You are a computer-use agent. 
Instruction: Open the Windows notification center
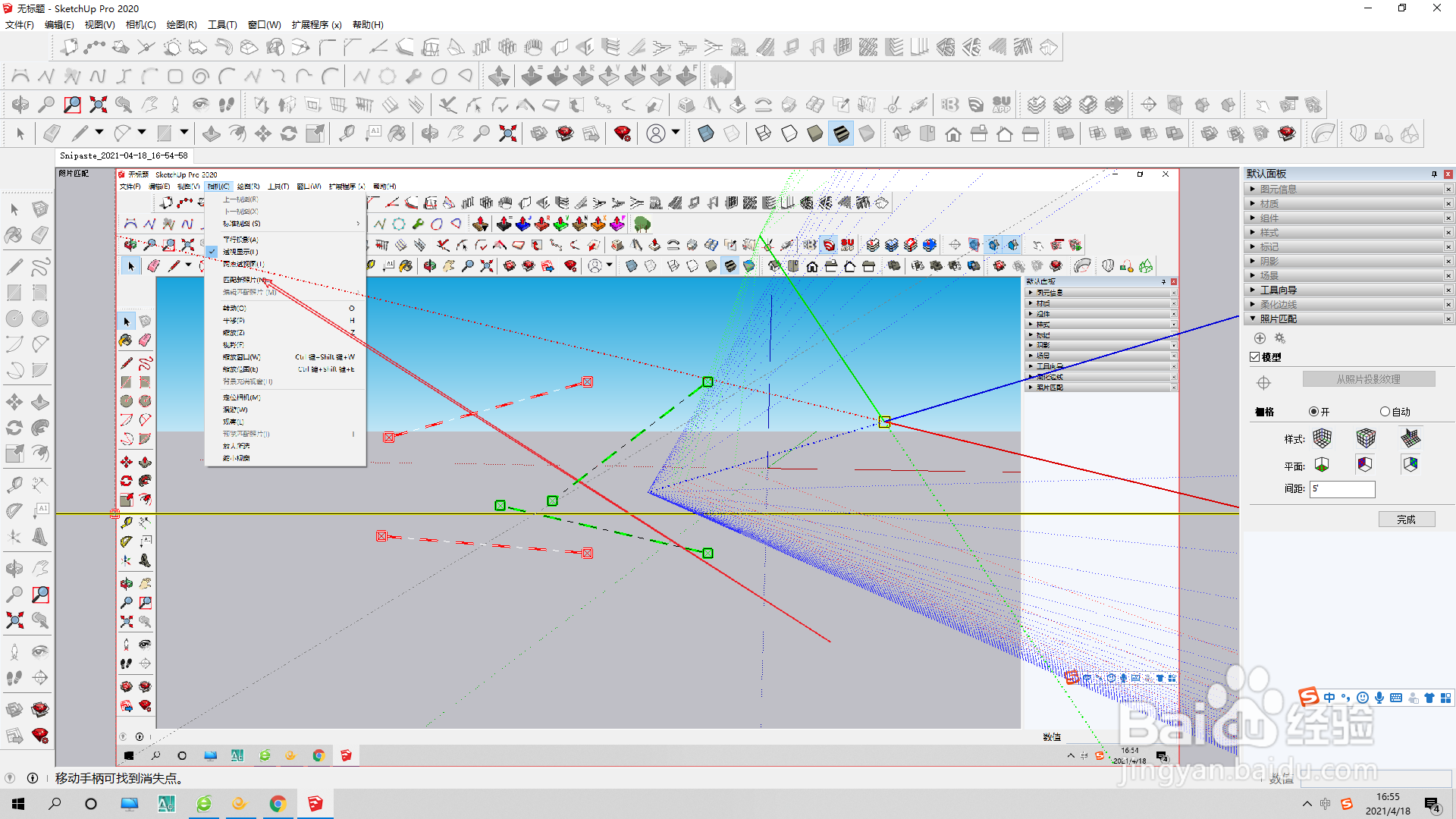click(x=1432, y=805)
